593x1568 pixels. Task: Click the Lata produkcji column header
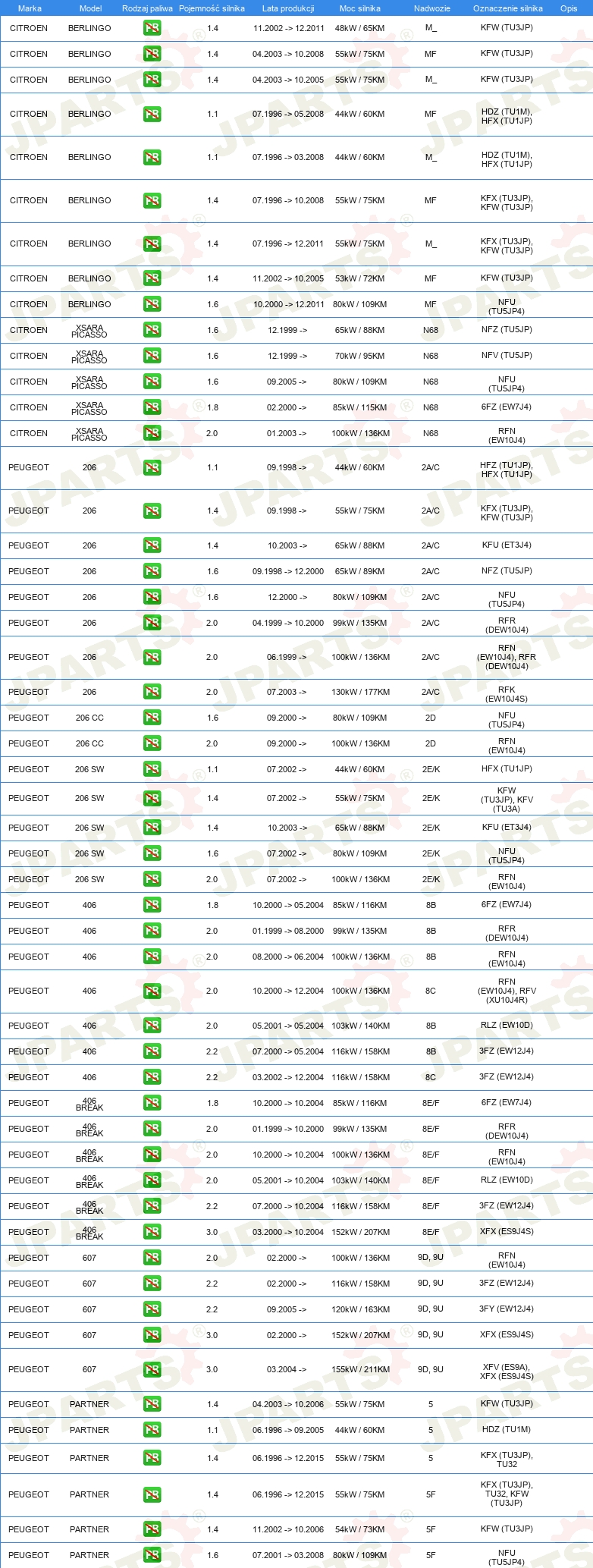[288, 8]
